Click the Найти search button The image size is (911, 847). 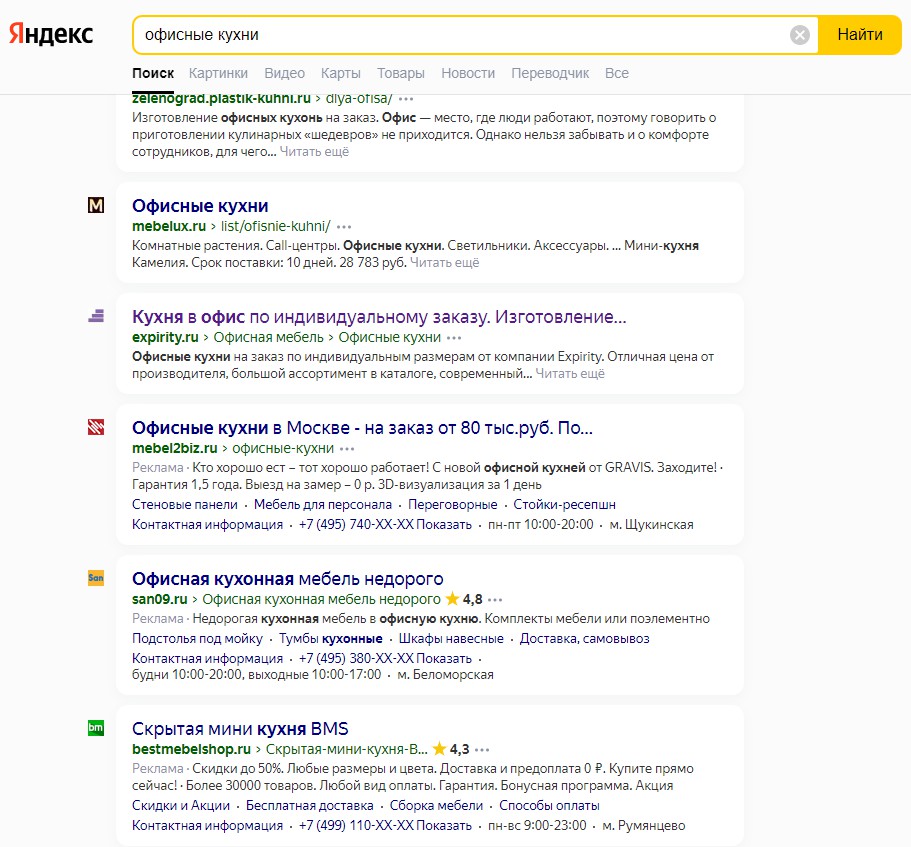[860, 35]
